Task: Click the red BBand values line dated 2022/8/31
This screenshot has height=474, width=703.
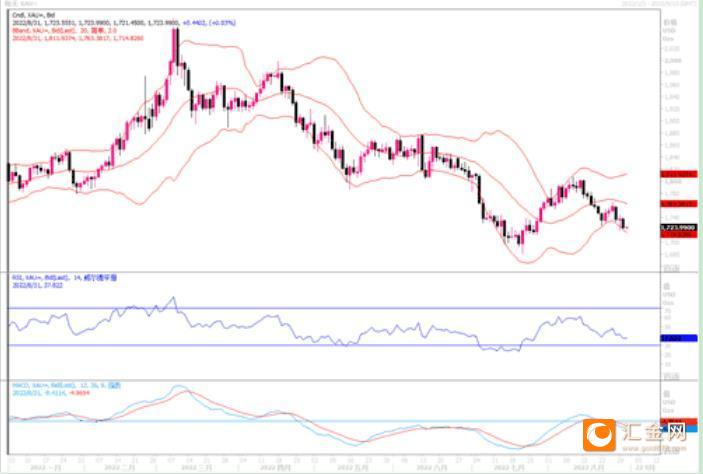Action: click(78, 38)
